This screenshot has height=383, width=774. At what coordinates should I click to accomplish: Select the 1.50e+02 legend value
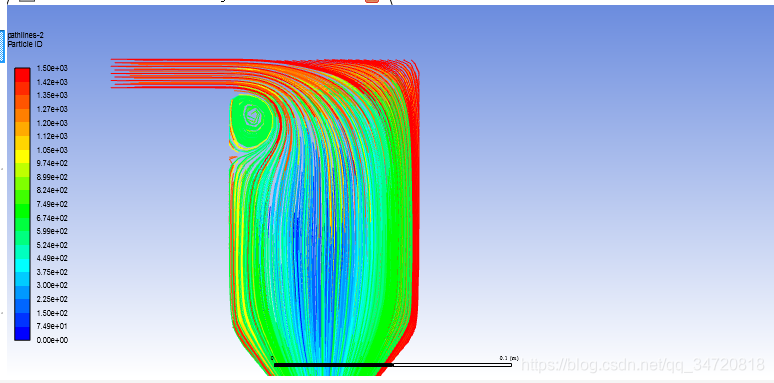point(52,313)
